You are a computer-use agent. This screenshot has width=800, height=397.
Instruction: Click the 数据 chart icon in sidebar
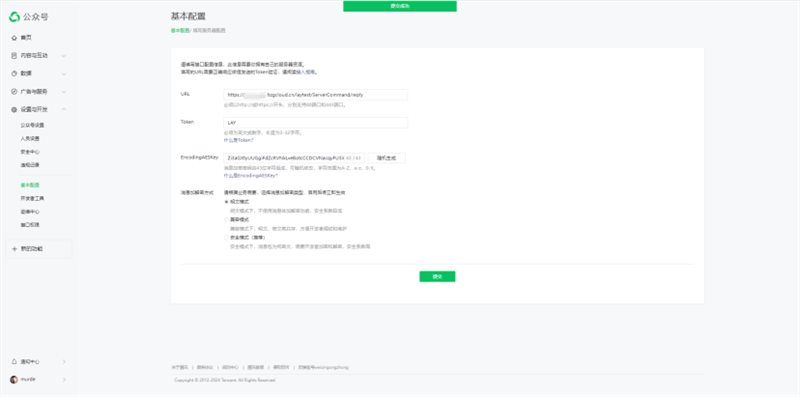coord(14,73)
